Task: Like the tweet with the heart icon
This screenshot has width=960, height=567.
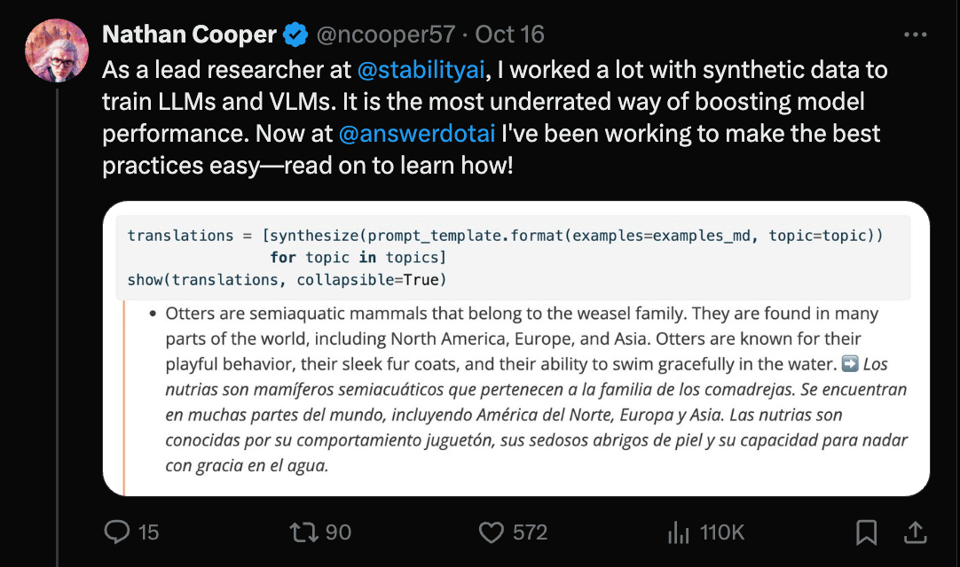Action: point(491,532)
